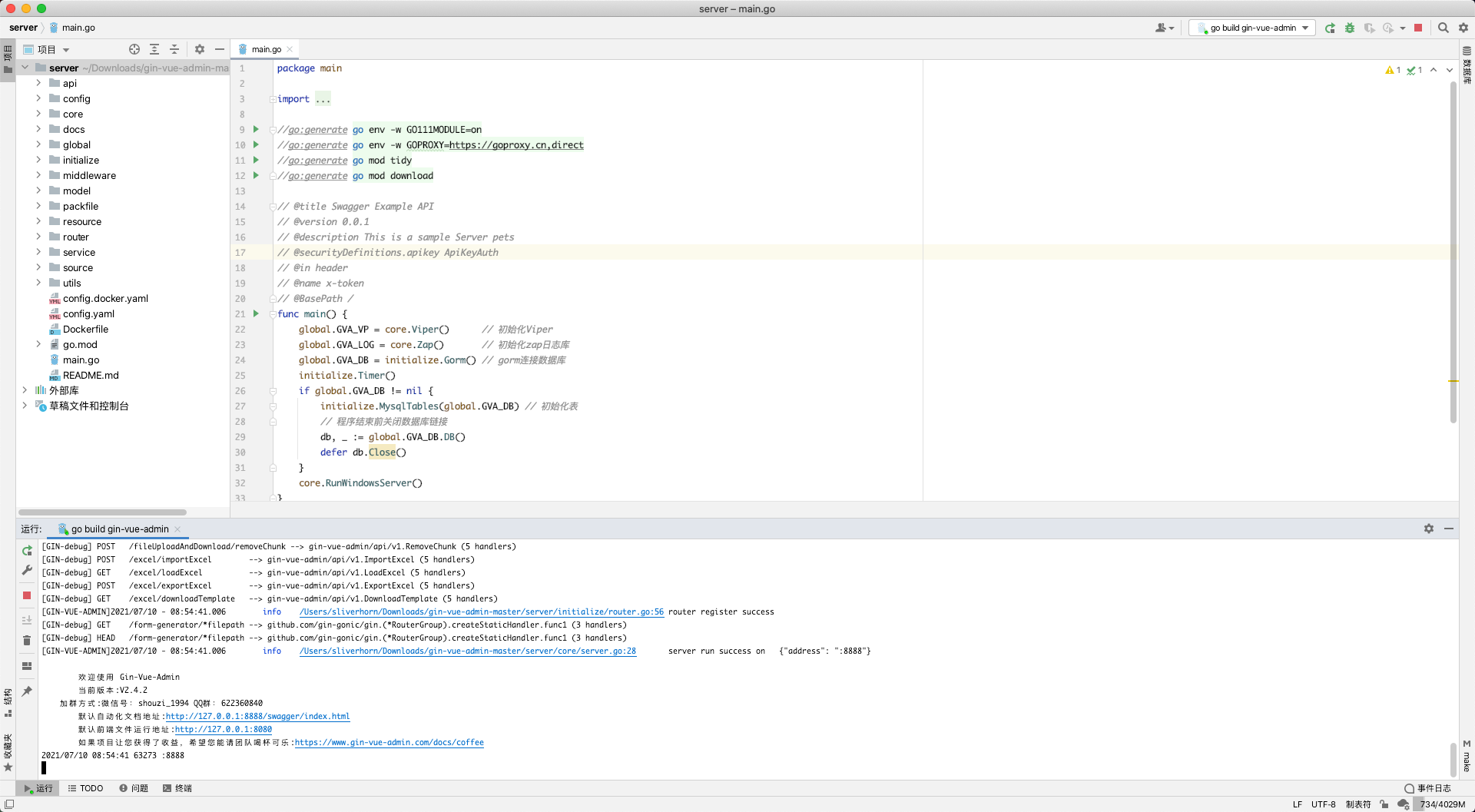Click editor vertical scrollbar

tap(1453, 252)
